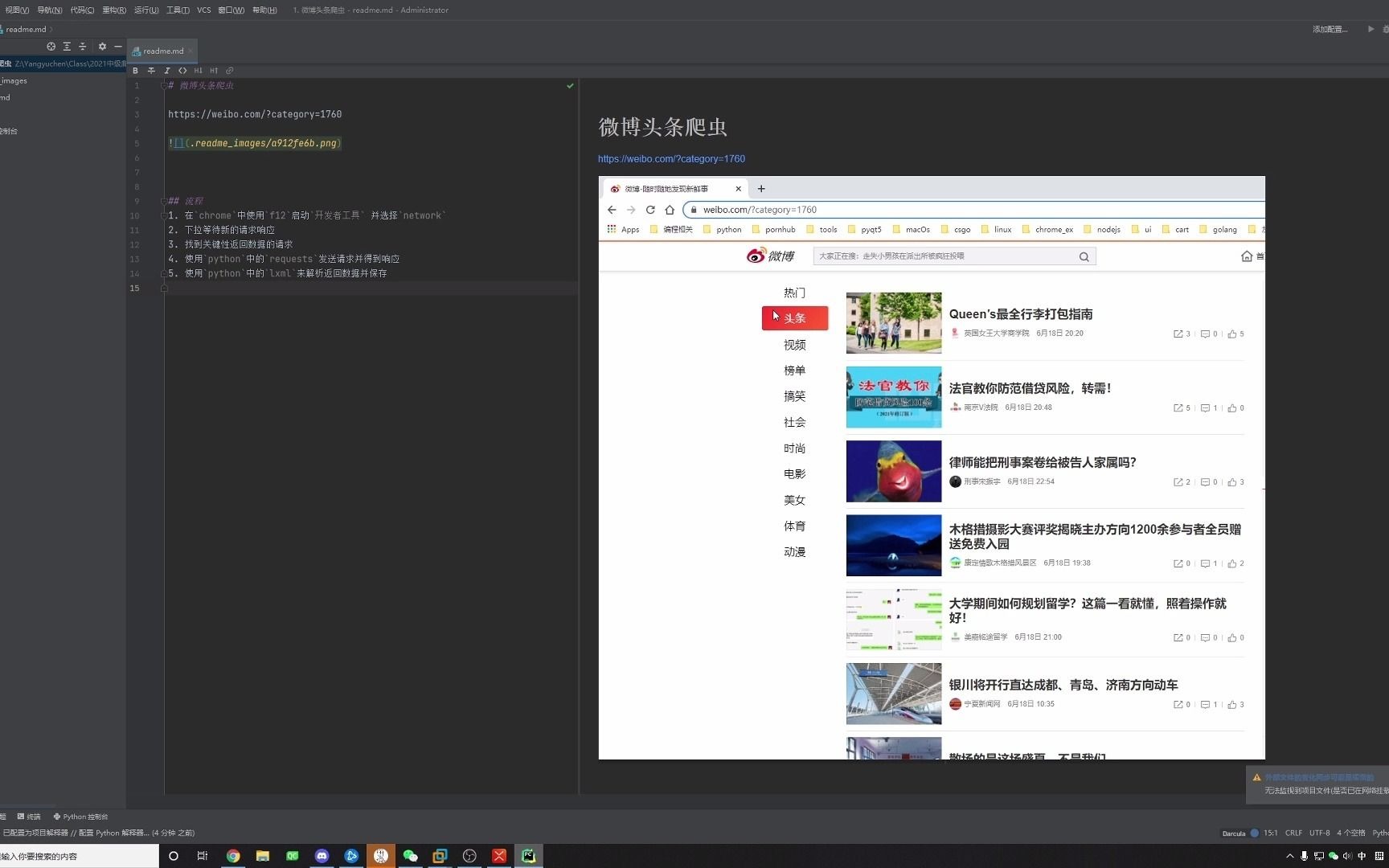Change indent setting 4 个空格
1389x868 pixels.
tap(1350, 833)
